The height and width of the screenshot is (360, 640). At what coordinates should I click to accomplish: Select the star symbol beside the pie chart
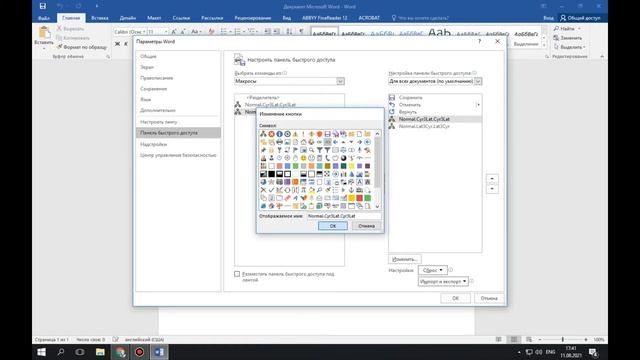(271, 182)
